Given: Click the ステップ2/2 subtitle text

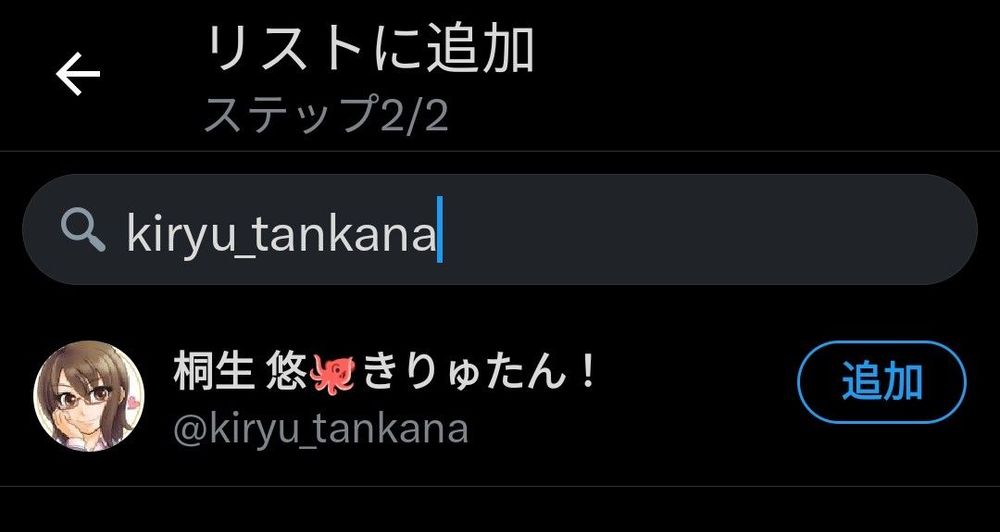Looking at the screenshot, I should pos(327,115).
